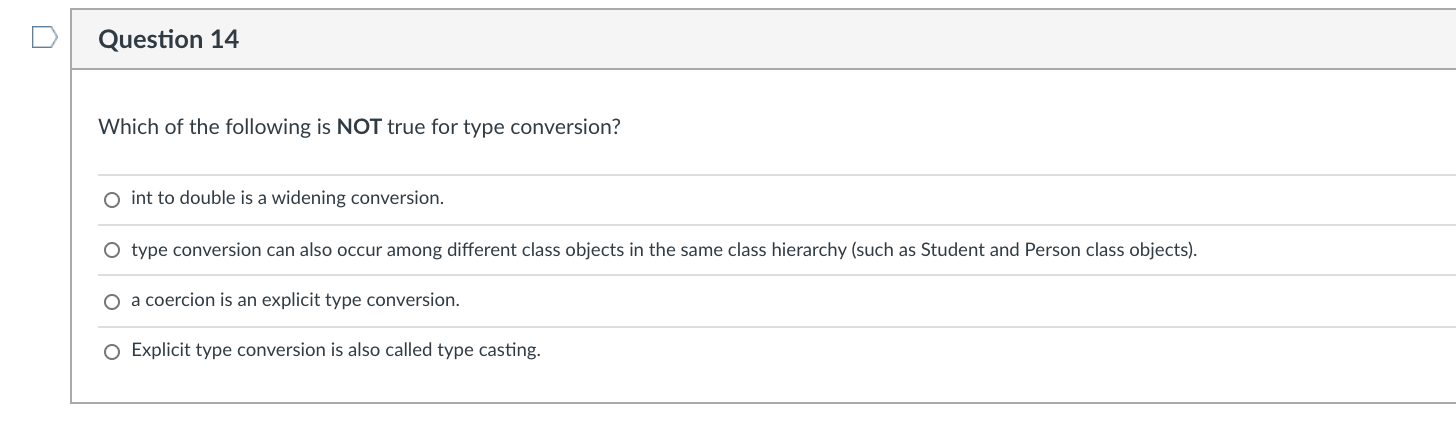Click the phrase 'type casting' in the last answer

(489, 351)
